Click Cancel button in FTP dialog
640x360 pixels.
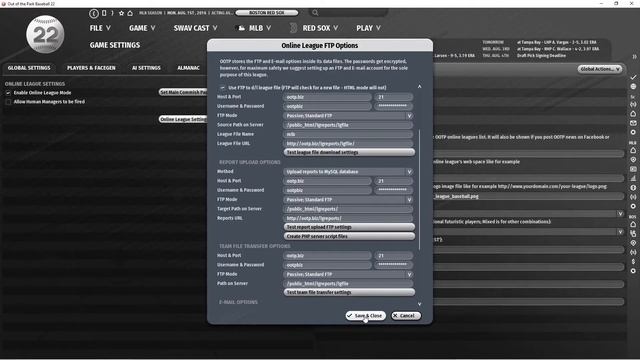coord(406,316)
